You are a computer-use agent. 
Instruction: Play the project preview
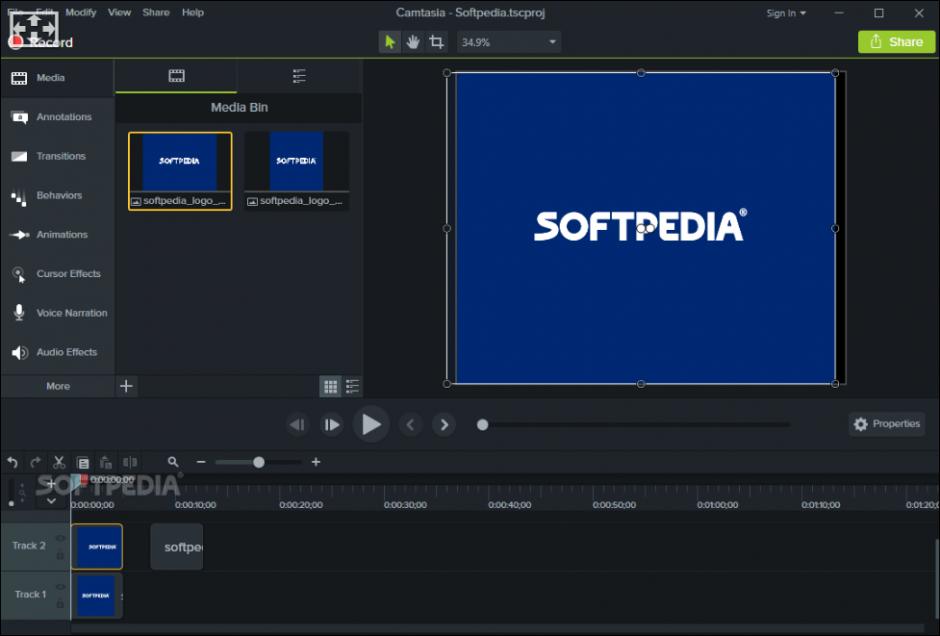tap(371, 424)
